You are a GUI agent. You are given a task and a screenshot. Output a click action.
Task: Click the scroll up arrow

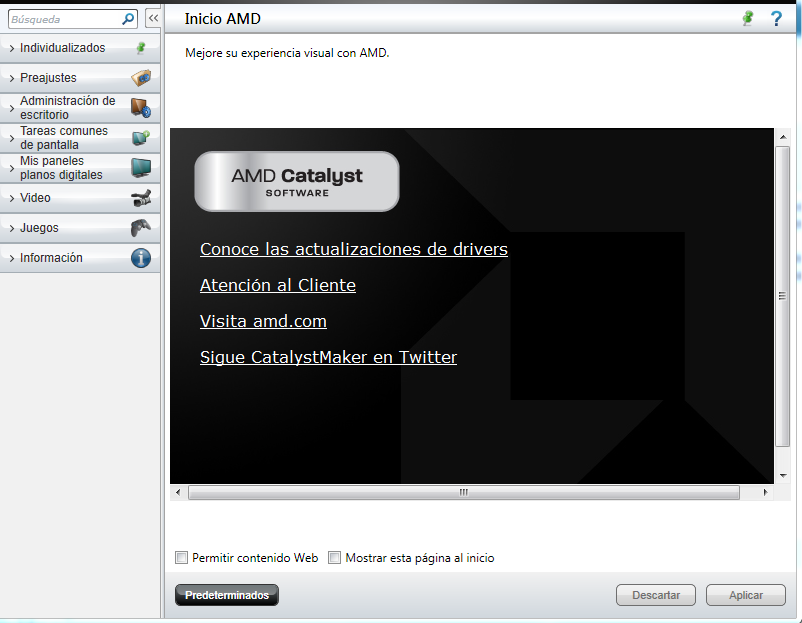point(783,137)
